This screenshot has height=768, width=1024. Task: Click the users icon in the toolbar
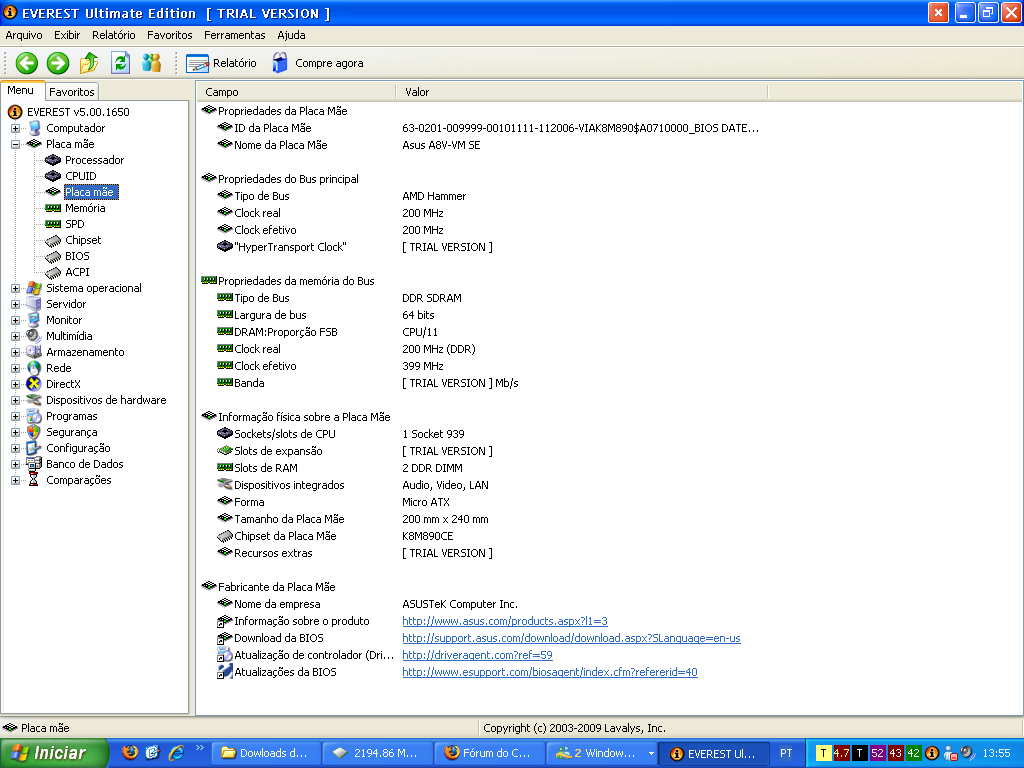(x=151, y=63)
